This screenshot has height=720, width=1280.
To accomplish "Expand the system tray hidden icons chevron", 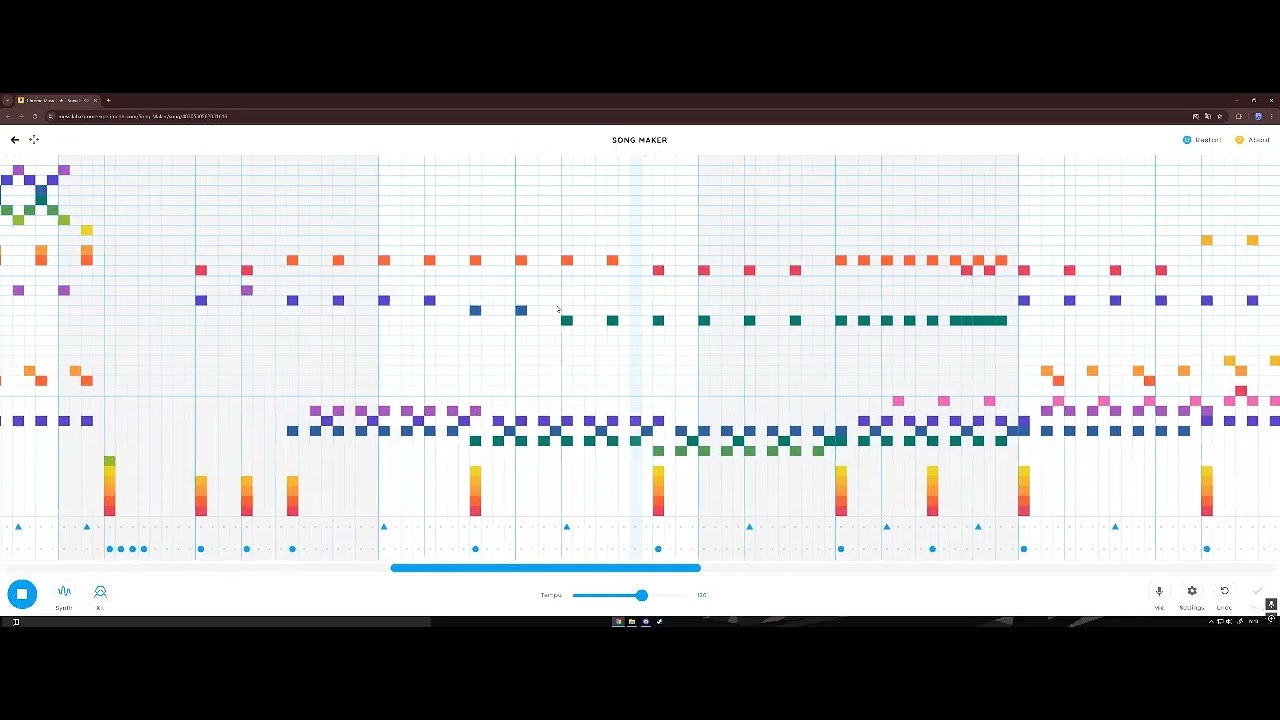I will pyautogui.click(x=1212, y=622).
